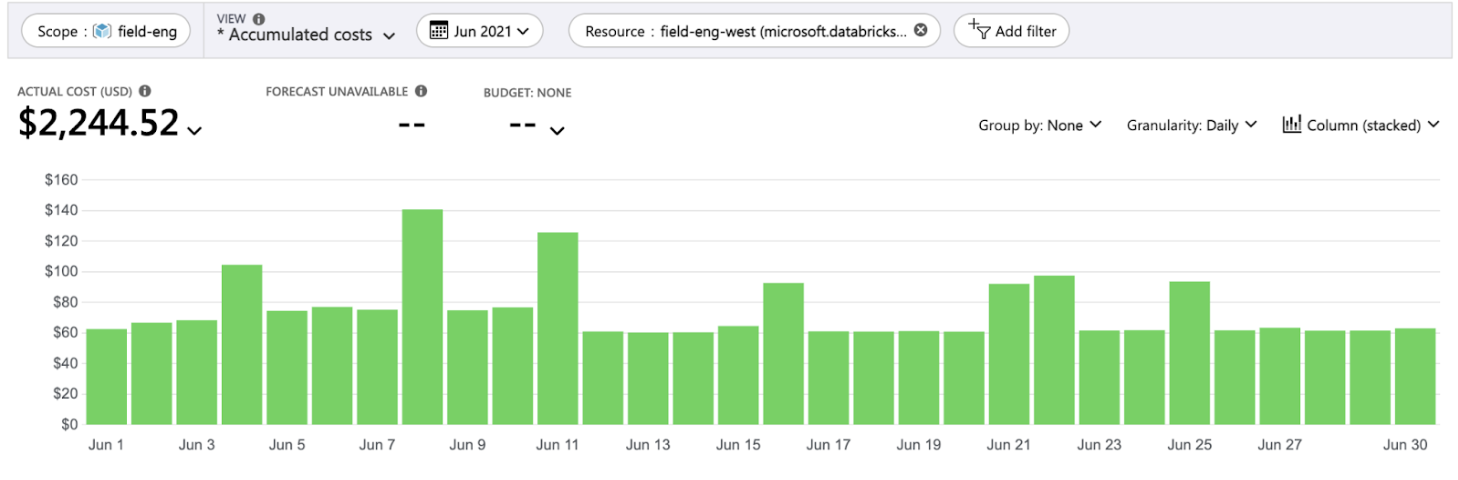Select the Jun 13 cost bar
The height and width of the screenshot is (480, 1458).
[x=648, y=378]
